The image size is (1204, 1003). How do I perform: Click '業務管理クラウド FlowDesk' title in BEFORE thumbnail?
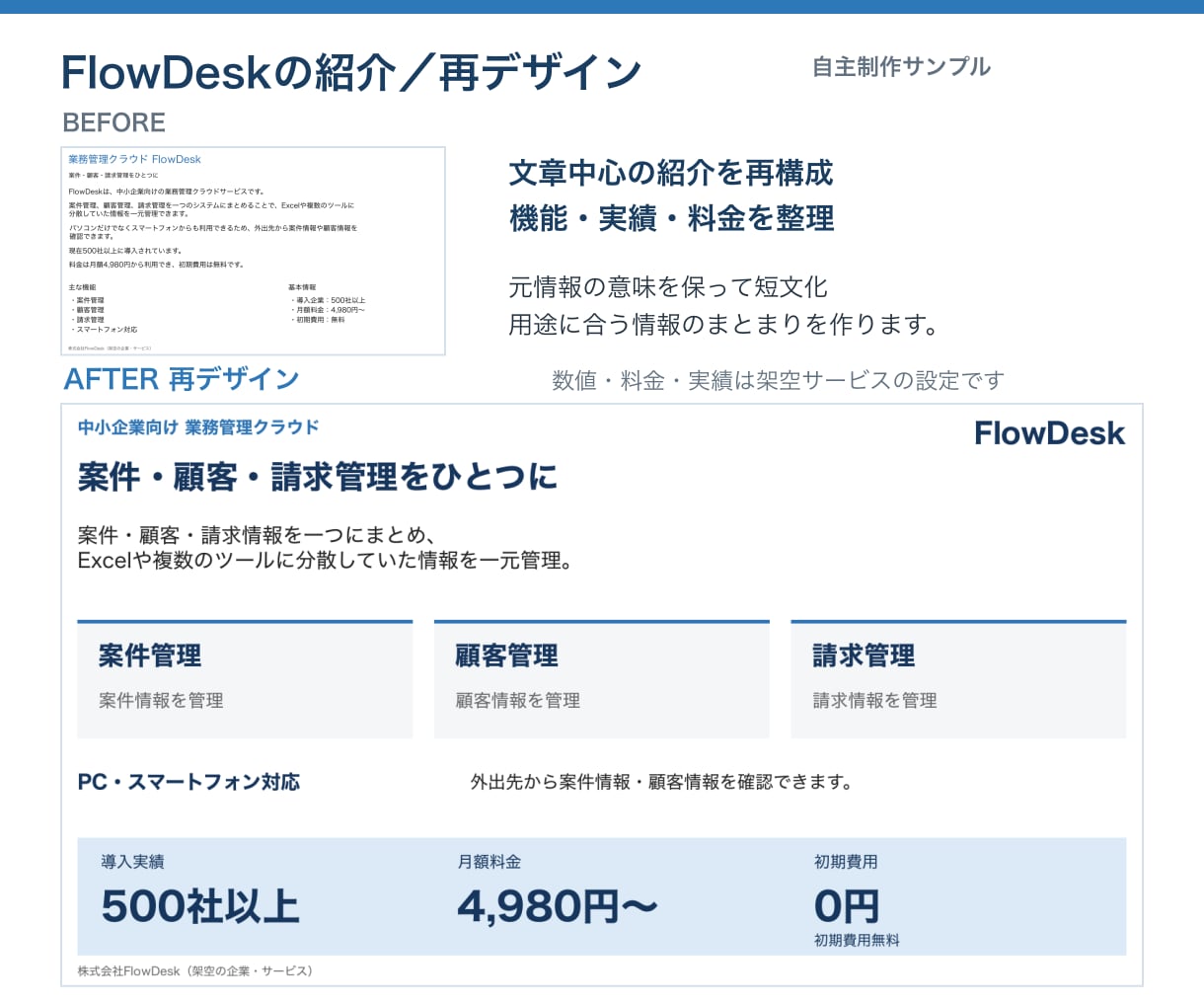134,159
